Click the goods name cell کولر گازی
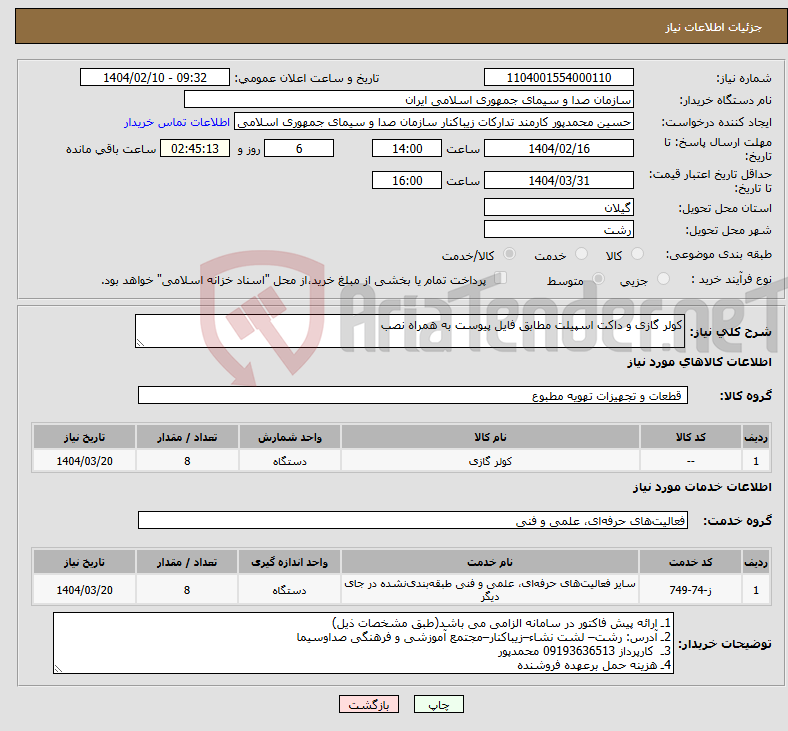The width and height of the screenshot is (788, 731). tap(490, 461)
